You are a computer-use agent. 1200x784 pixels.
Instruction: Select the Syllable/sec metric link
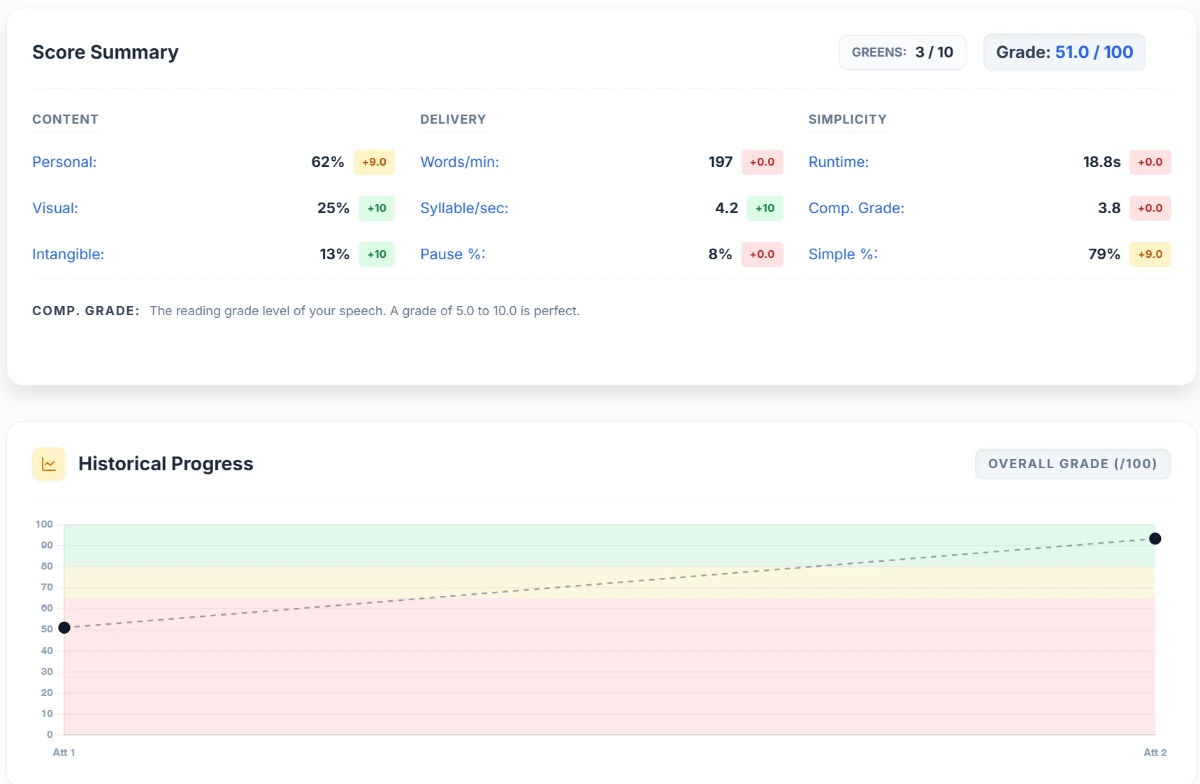464,208
